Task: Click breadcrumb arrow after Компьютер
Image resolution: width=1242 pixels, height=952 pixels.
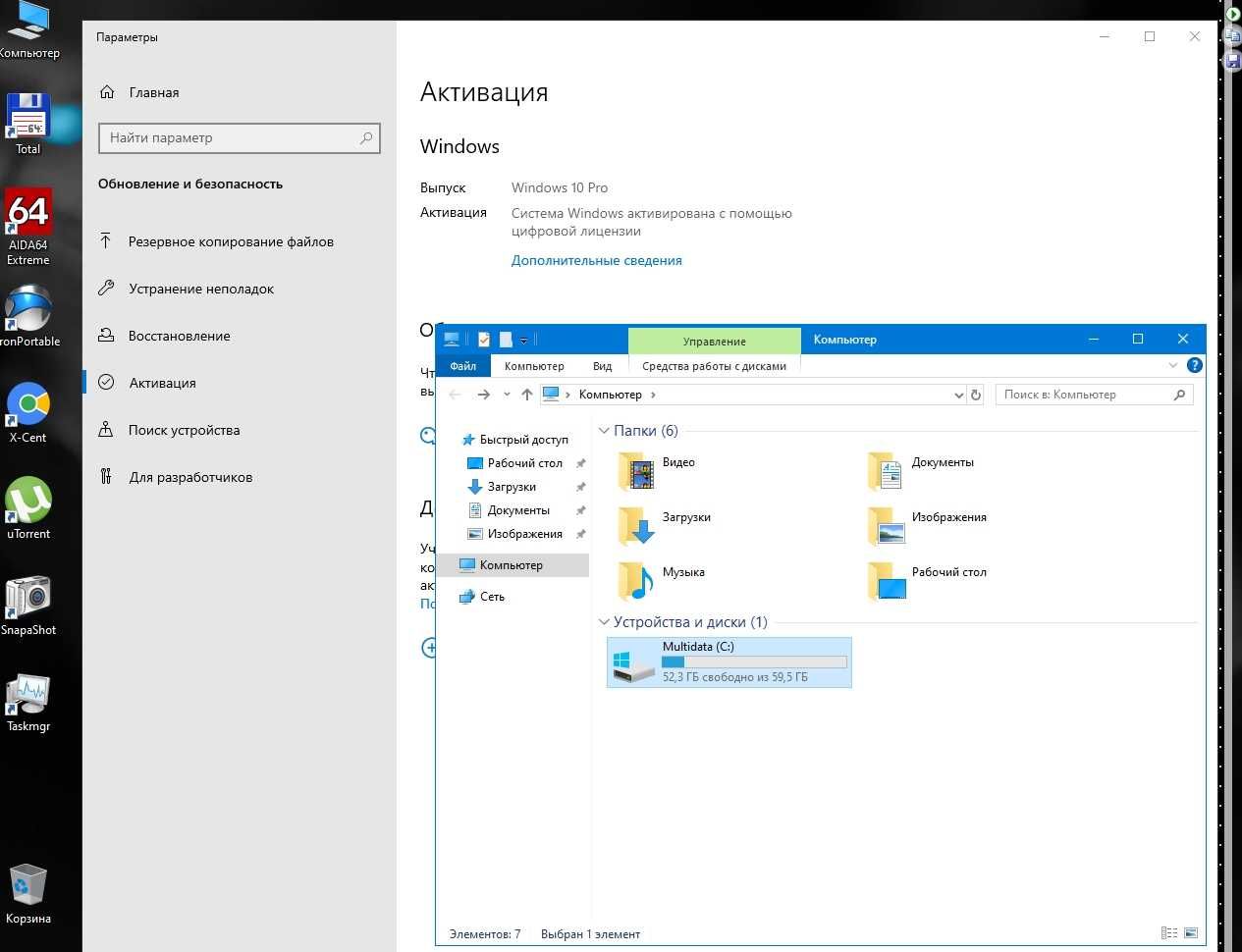Action: [x=653, y=395]
